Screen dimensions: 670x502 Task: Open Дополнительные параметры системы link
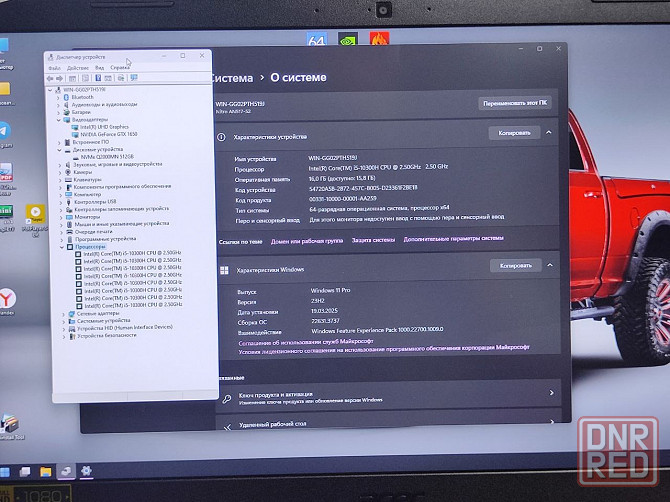point(453,238)
